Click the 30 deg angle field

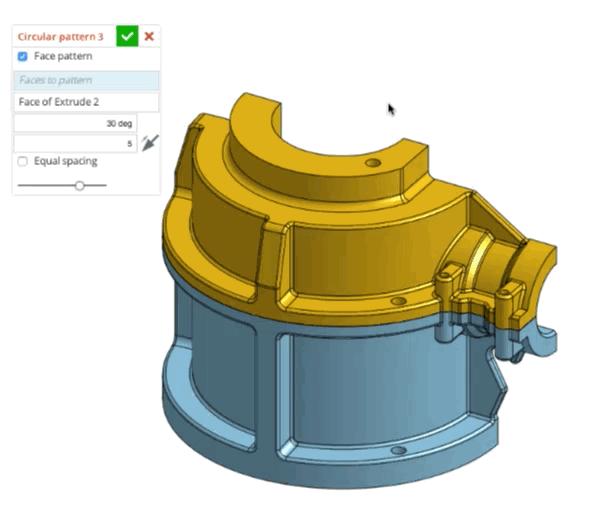(75, 123)
